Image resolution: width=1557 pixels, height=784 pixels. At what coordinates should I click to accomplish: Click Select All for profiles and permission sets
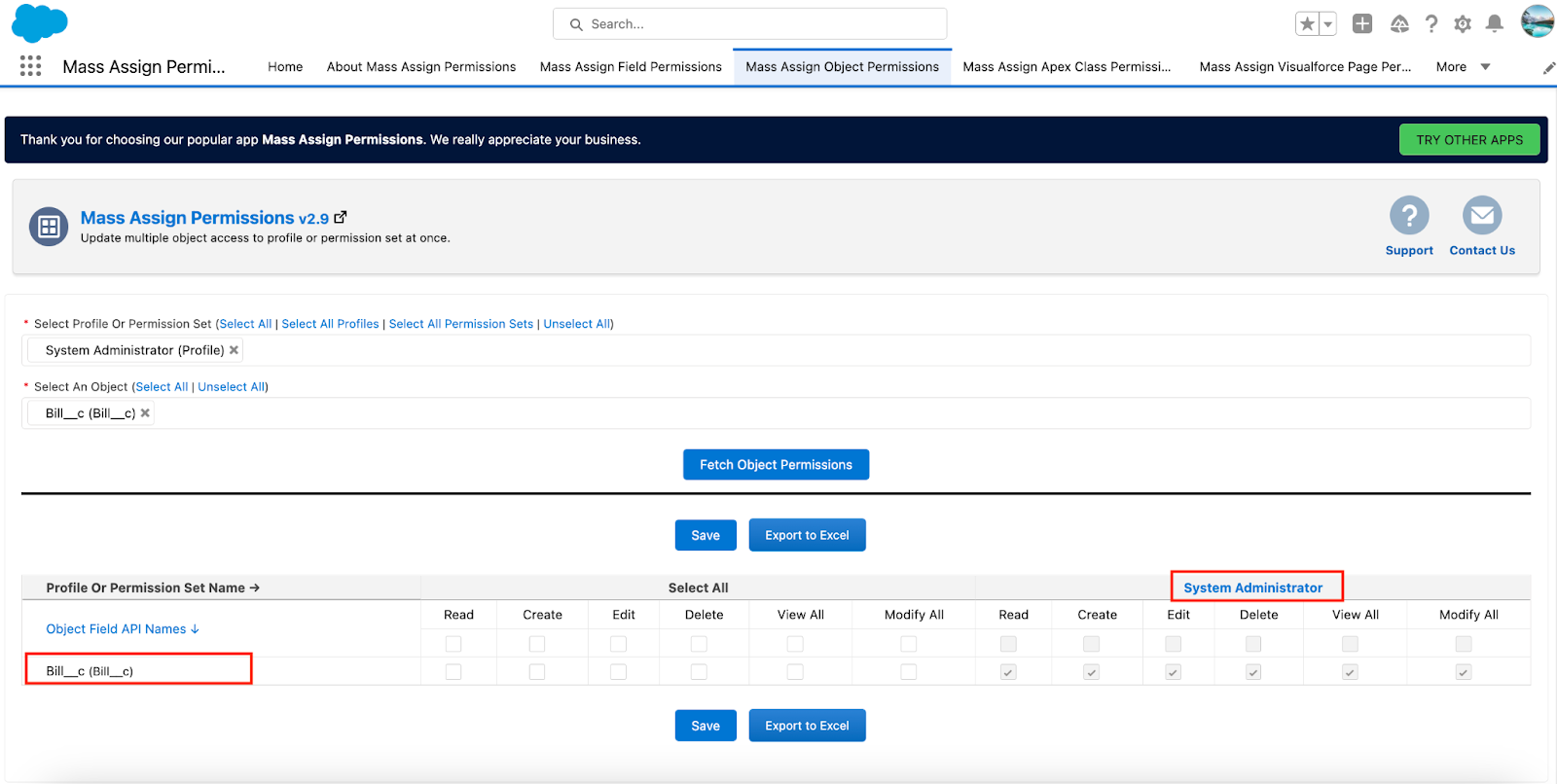click(246, 324)
